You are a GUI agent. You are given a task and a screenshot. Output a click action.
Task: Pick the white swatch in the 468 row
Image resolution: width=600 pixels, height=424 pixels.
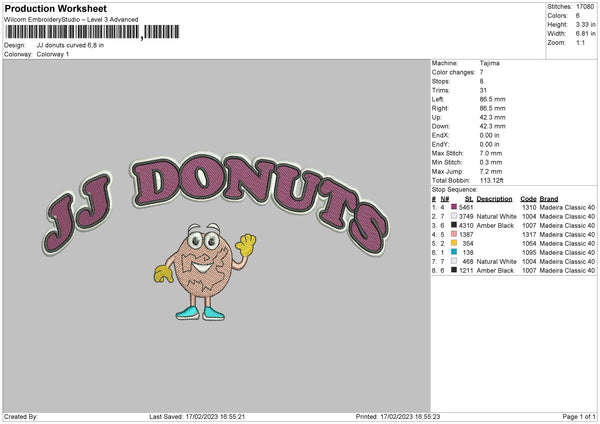point(454,261)
